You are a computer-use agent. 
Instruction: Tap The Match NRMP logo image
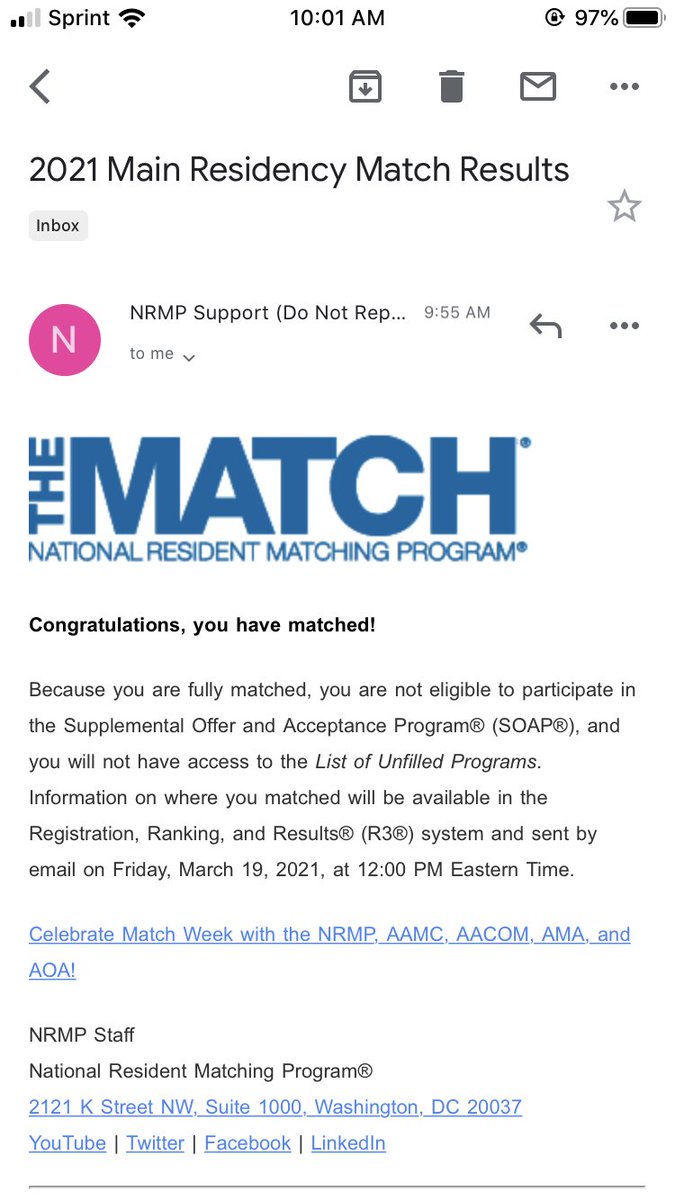coord(279,498)
